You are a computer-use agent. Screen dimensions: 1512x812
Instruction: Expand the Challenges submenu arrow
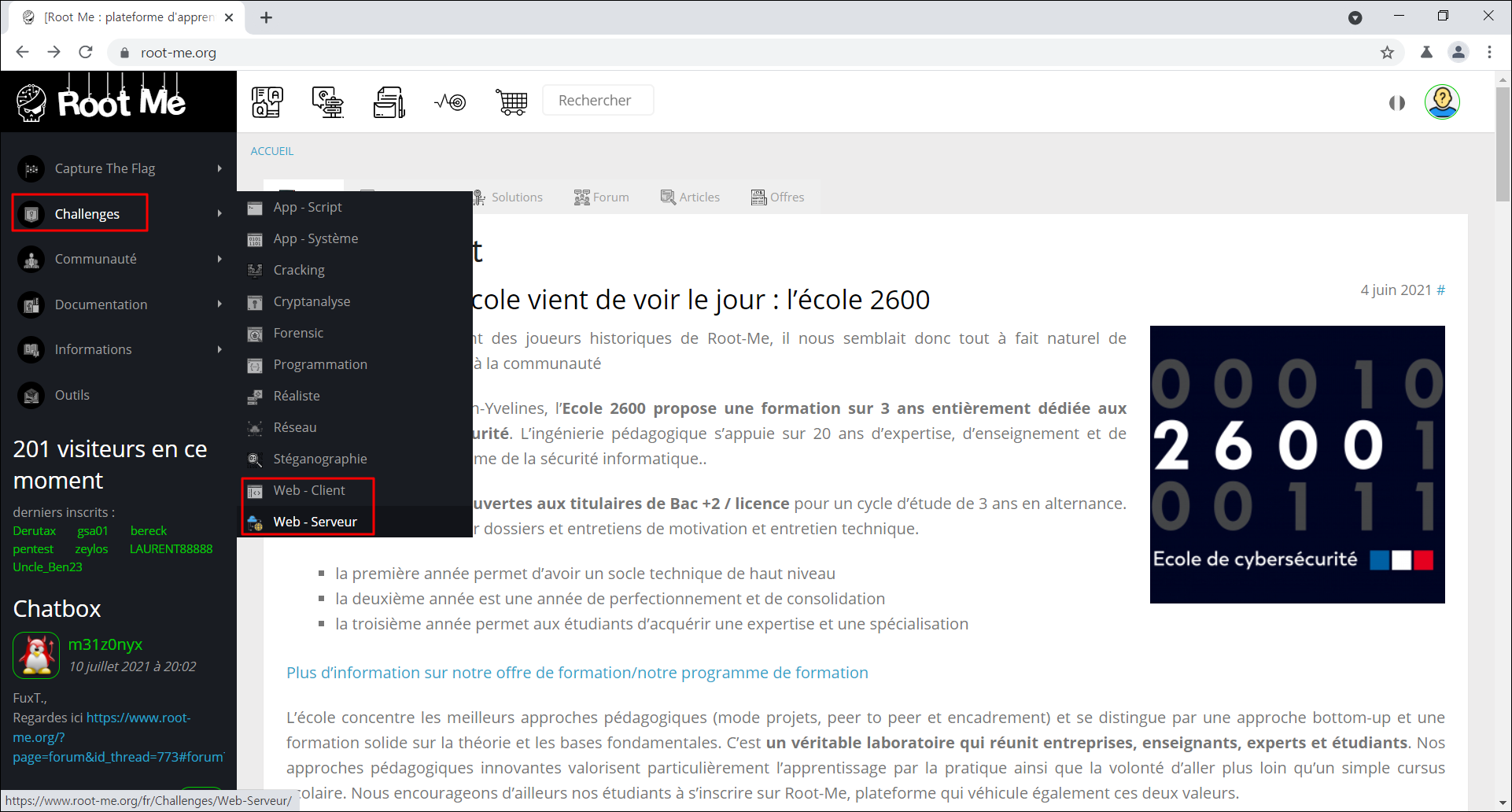click(219, 213)
